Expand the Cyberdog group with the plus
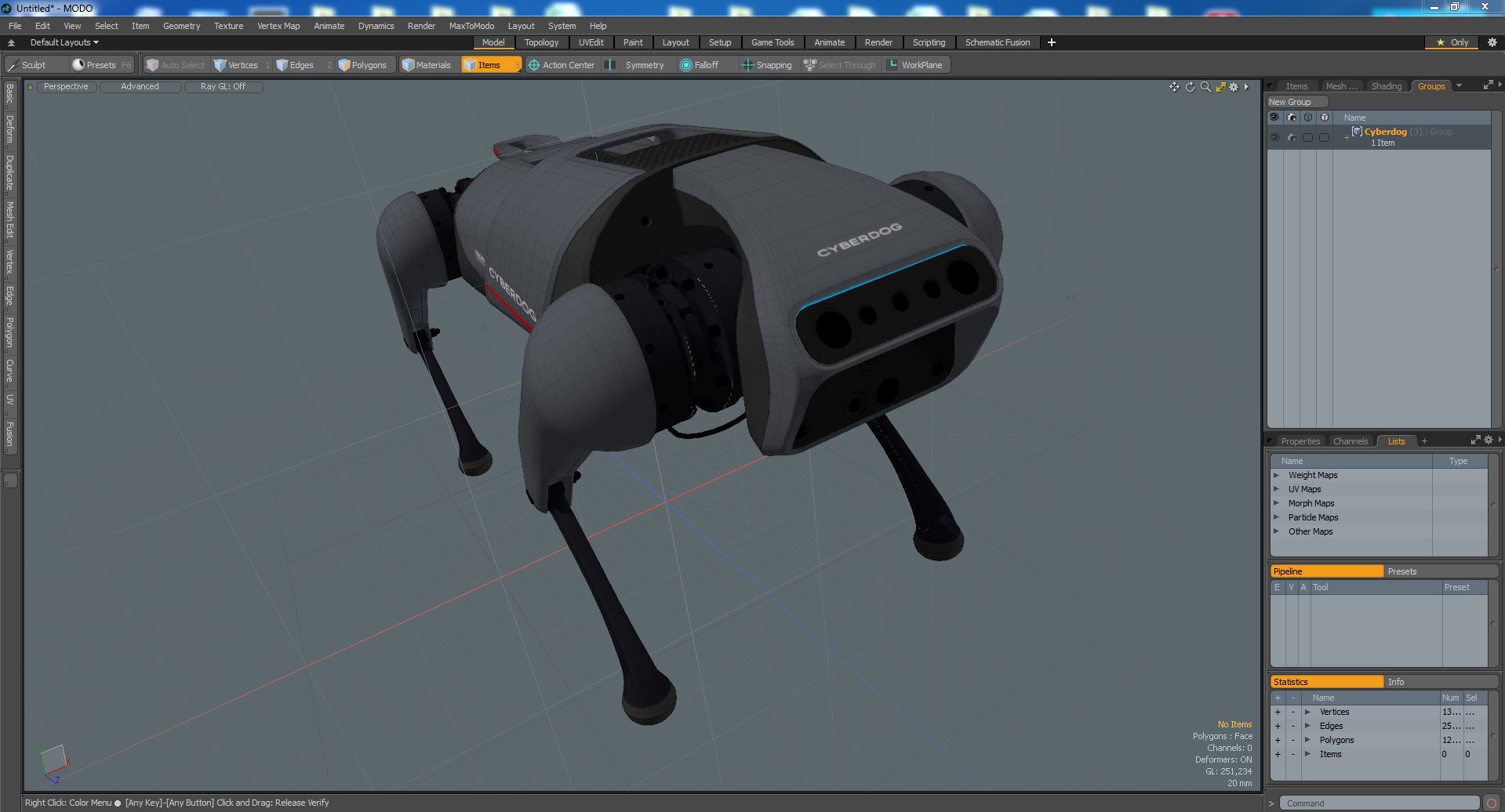This screenshot has height=812, width=1505. [1347, 137]
